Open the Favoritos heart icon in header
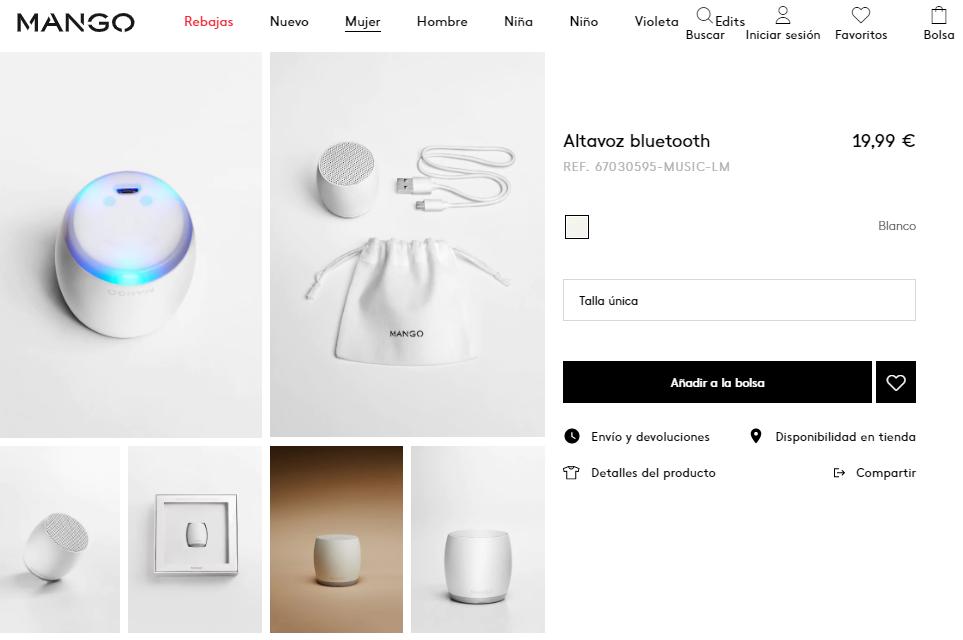Viewport: 963px width, 640px height. tap(861, 15)
